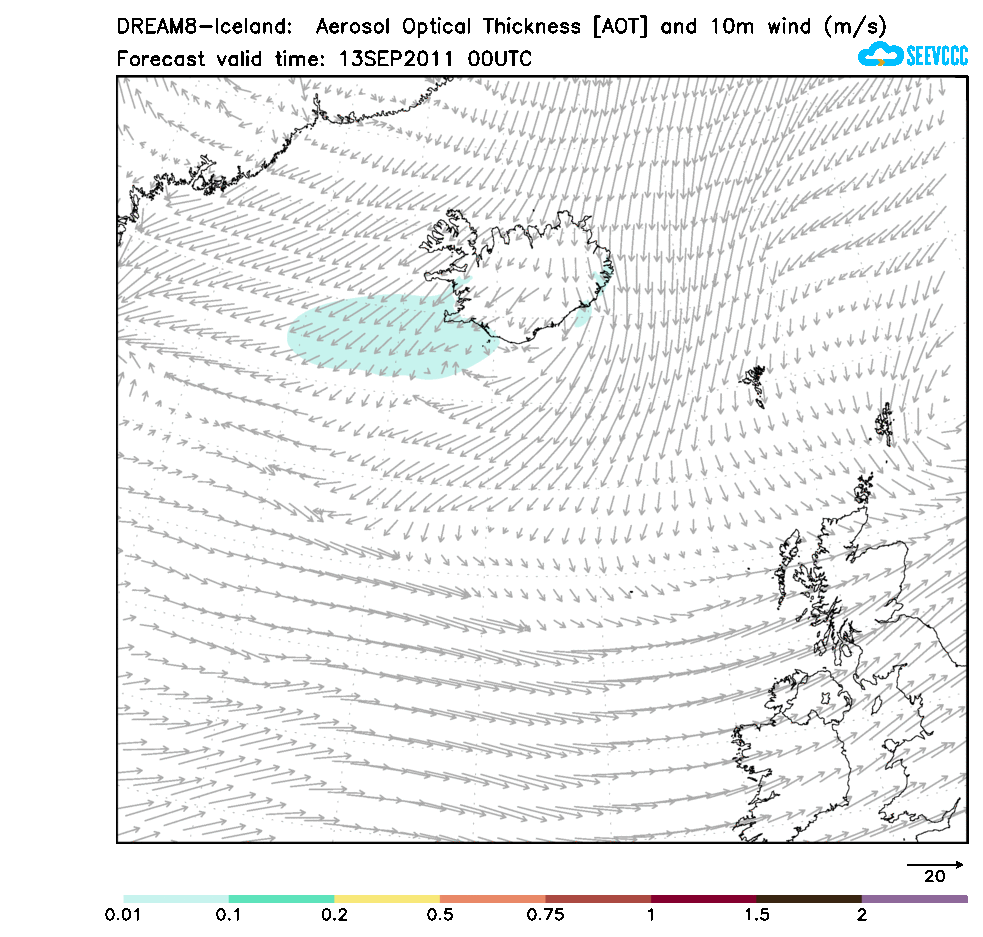Pick the mint green legend segment
The width and height of the screenshot is (983, 937).
coord(281,899)
